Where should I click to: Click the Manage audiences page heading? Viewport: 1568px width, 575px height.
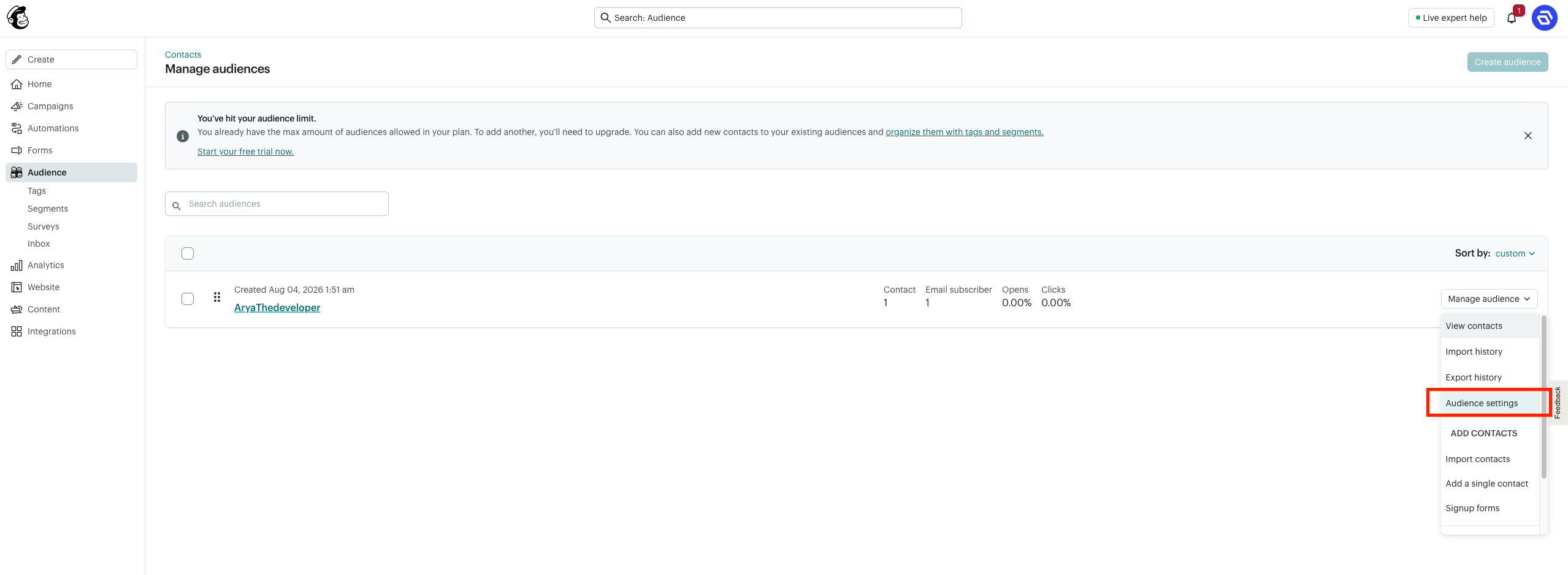(x=218, y=69)
